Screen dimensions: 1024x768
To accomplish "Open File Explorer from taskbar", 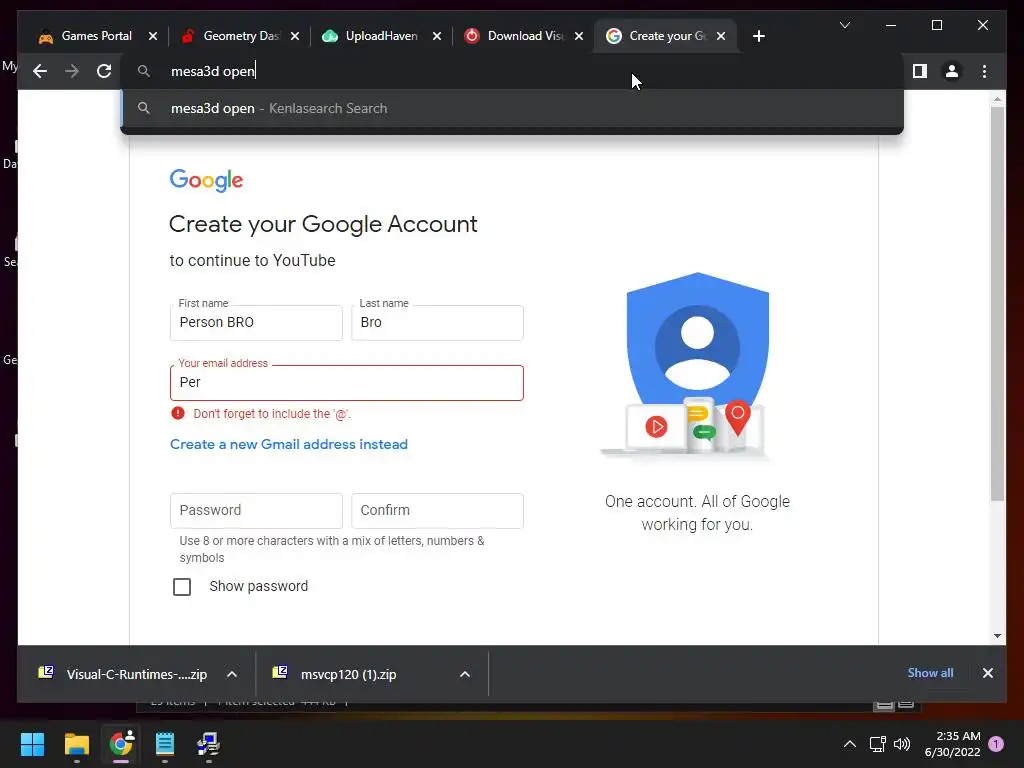I will [76, 744].
